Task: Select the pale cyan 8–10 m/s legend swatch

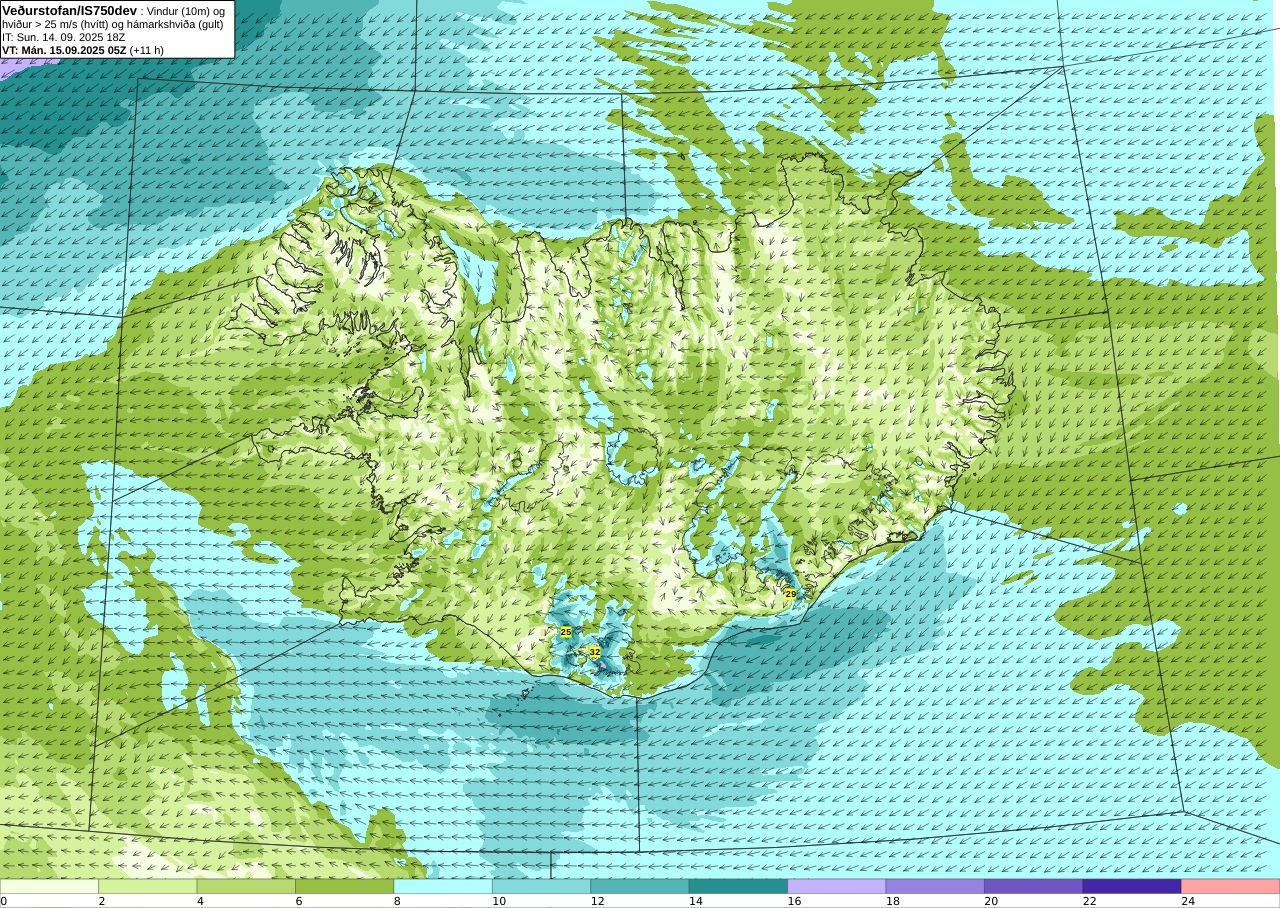Action: tap(443, 886)
